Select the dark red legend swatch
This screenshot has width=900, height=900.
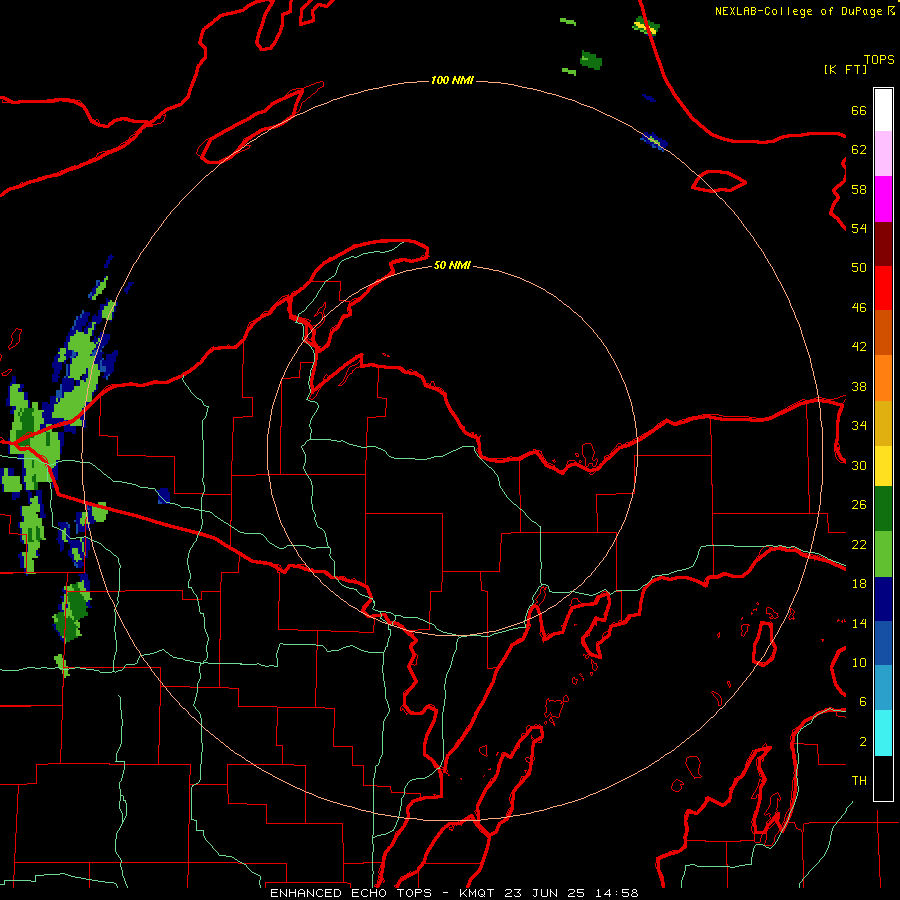pos(883,244)
